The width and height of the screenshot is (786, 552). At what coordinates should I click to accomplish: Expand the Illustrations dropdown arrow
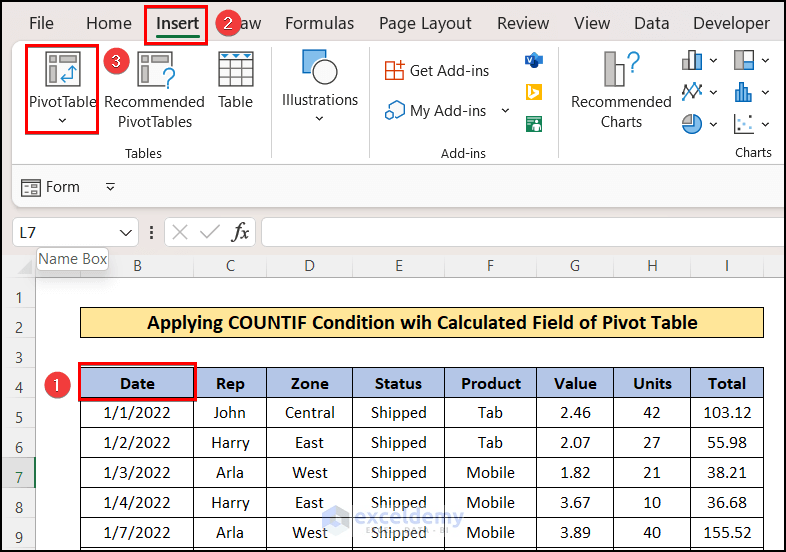(319, 119)
